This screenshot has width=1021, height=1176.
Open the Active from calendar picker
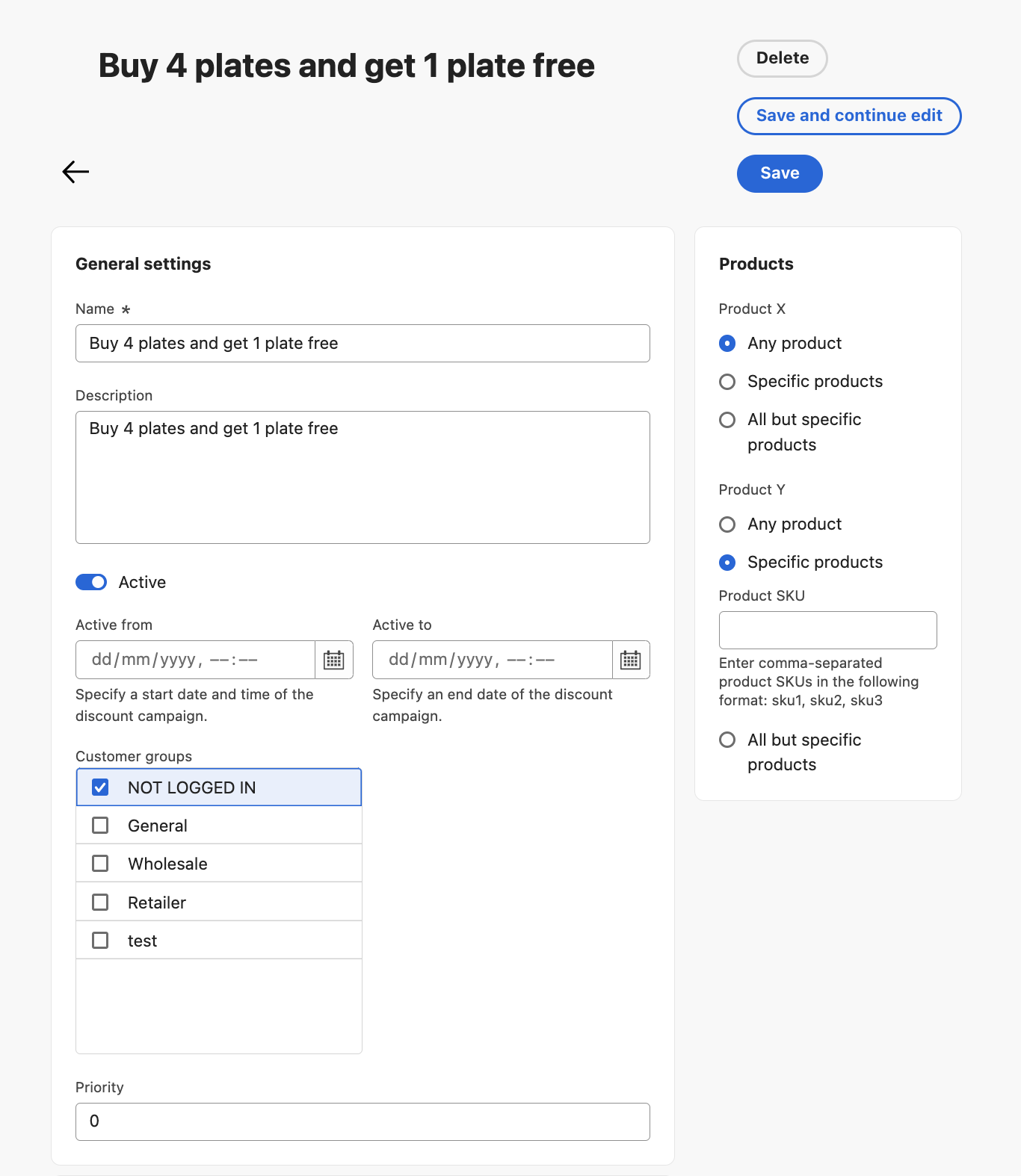[333, 660]
